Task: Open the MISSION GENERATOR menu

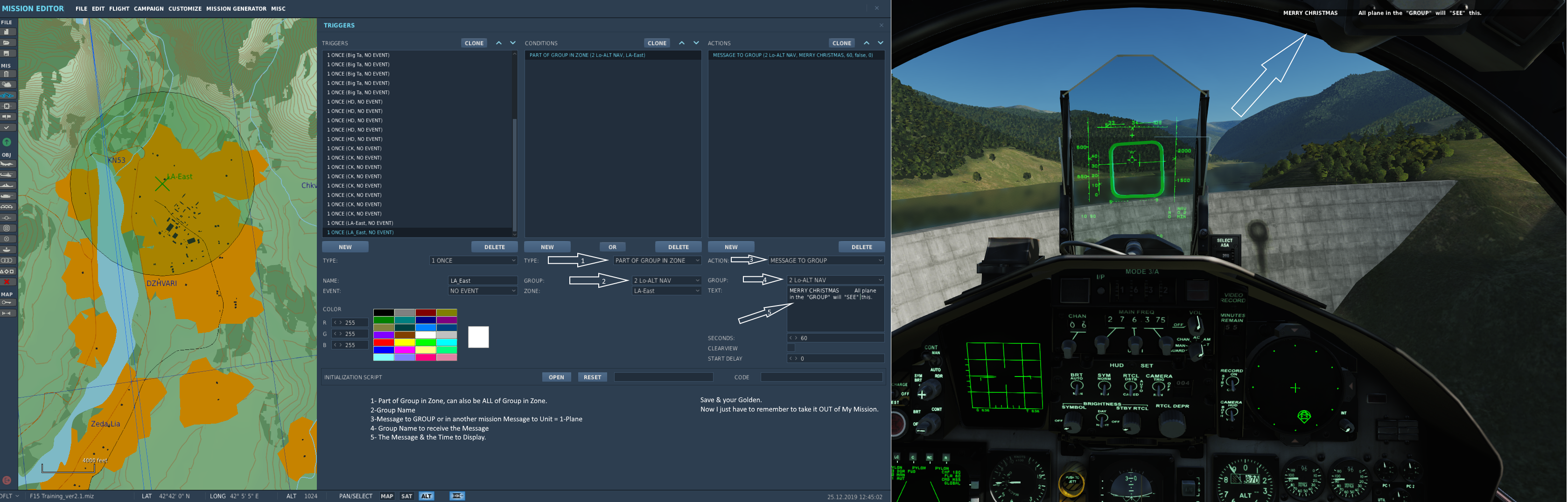Action: 236,8
